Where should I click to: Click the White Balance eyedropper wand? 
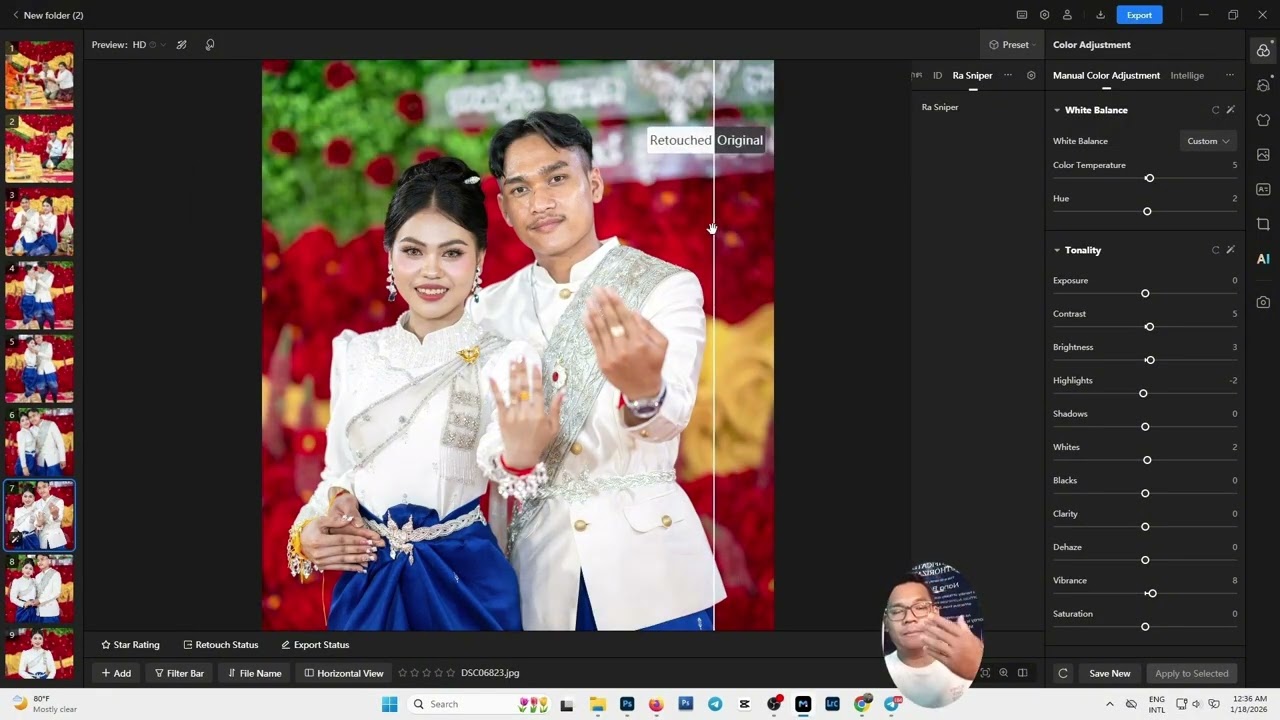(x=1231, y=110)
